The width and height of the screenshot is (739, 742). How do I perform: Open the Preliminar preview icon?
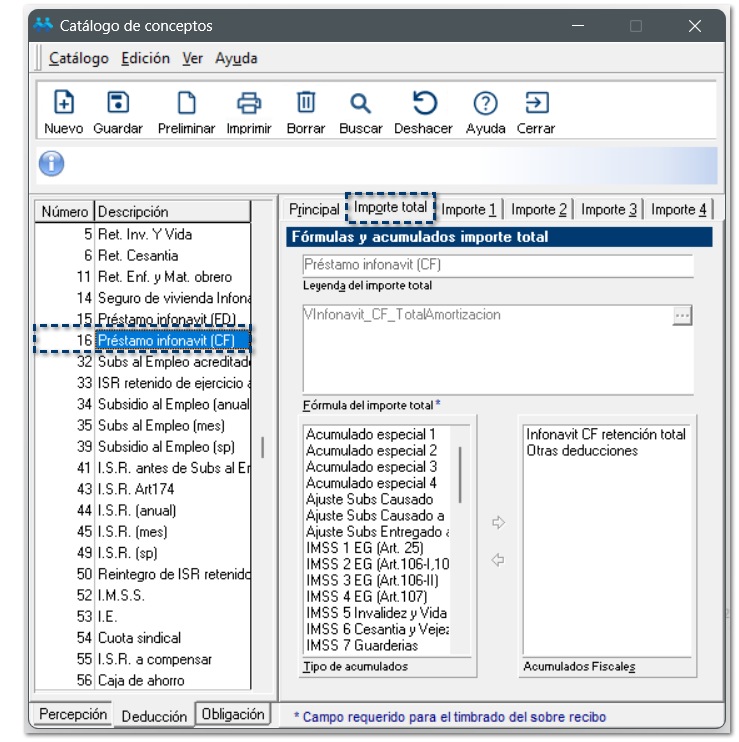coord(186,103)
